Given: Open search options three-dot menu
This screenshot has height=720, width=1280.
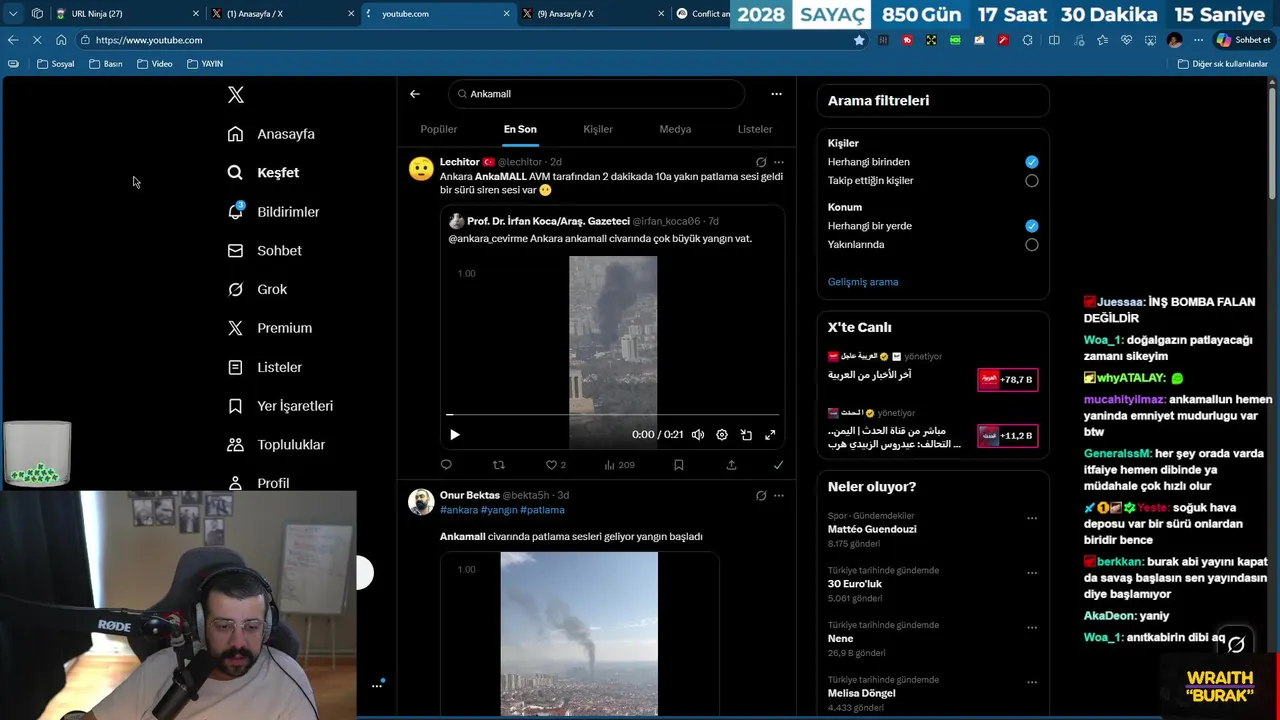Looking at the screenshot, I should click(x=776, y=94).
